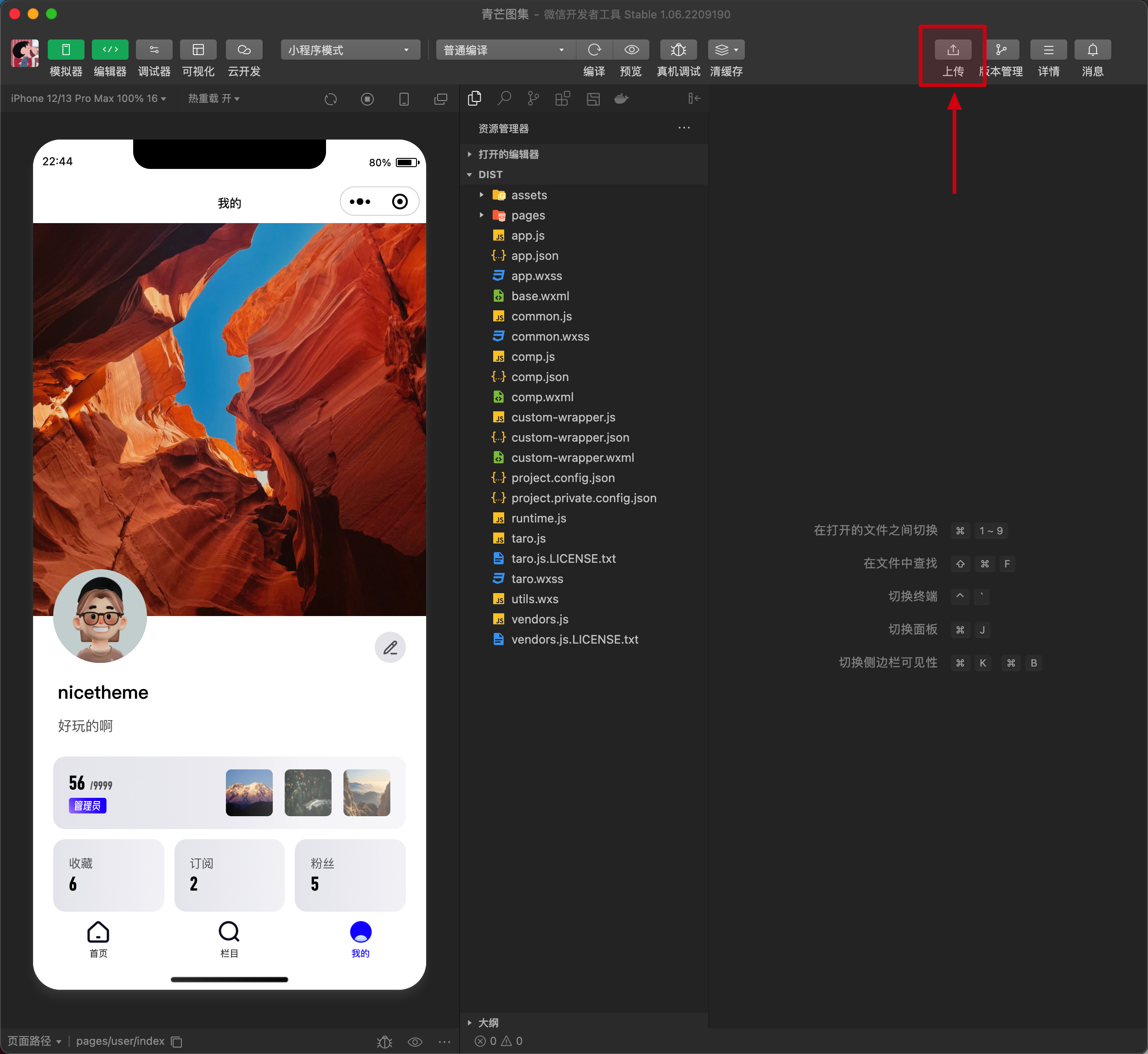The image size is (1148, 1054).
Task: Open the fans count card
Action: pos(350,875)
